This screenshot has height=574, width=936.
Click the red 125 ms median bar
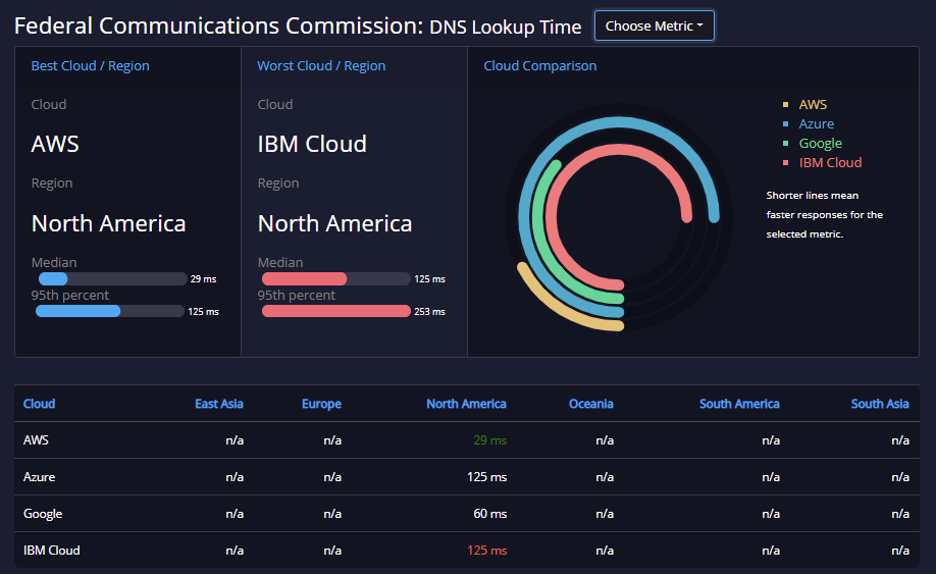304,279
